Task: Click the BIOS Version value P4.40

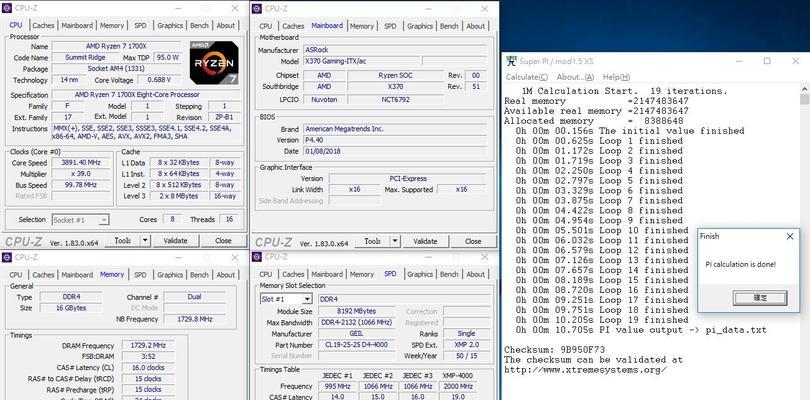Action: pyautogui.click(x=395, y=140)
